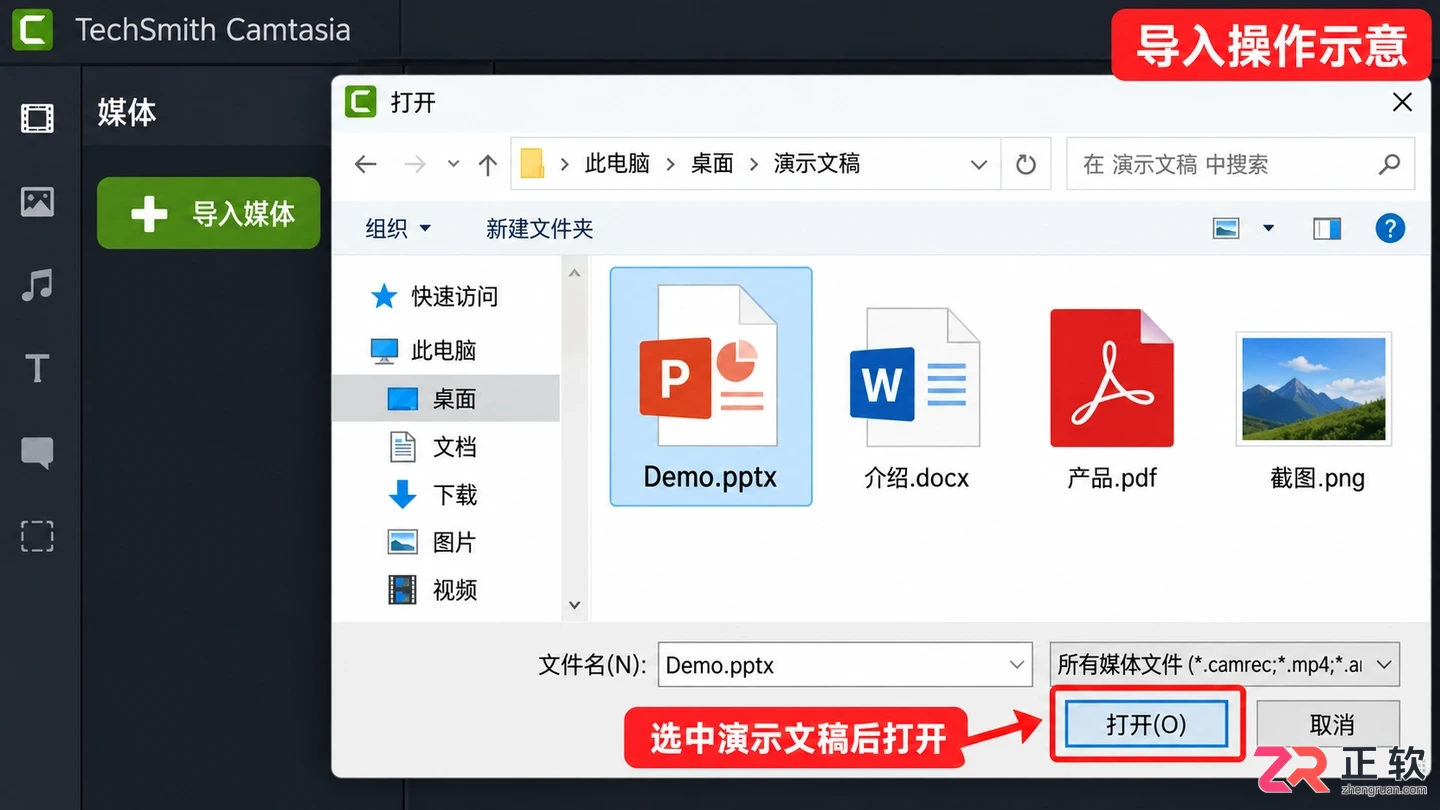The width and height of the screenshot is (1440, 810).
Task: Change the file view layout icon
Action: 1227,229
